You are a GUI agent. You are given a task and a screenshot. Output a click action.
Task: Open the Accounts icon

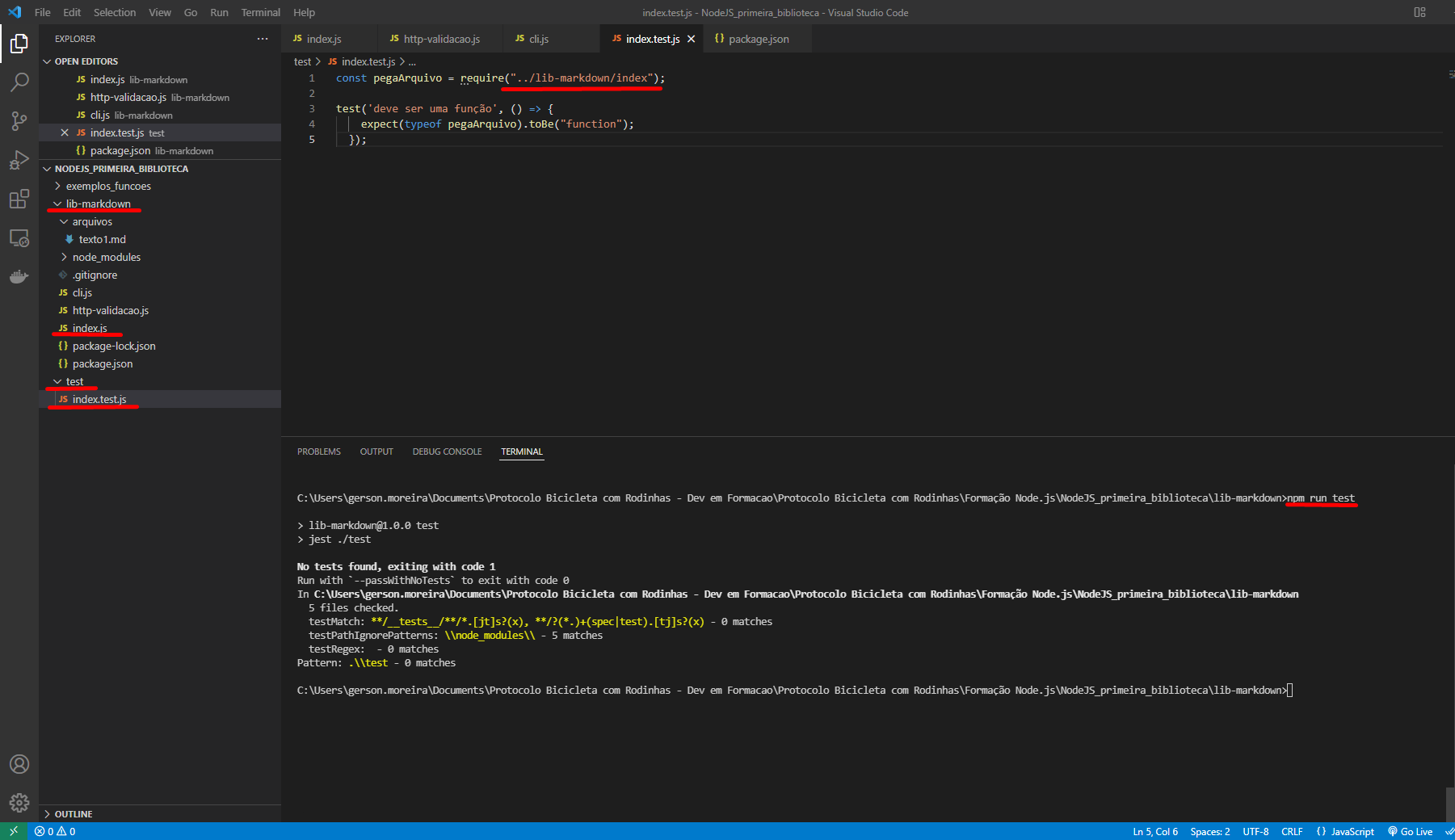(x=19, y=764)
